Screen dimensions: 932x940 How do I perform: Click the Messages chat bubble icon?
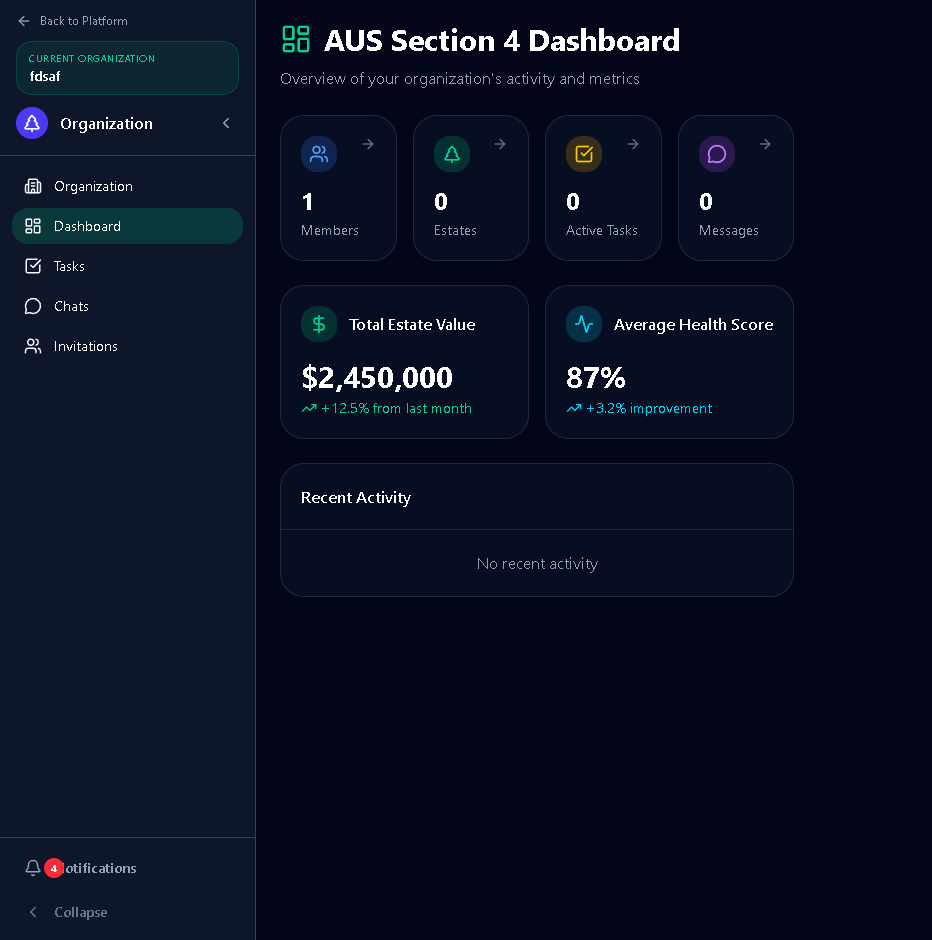(x=717, y=154)
